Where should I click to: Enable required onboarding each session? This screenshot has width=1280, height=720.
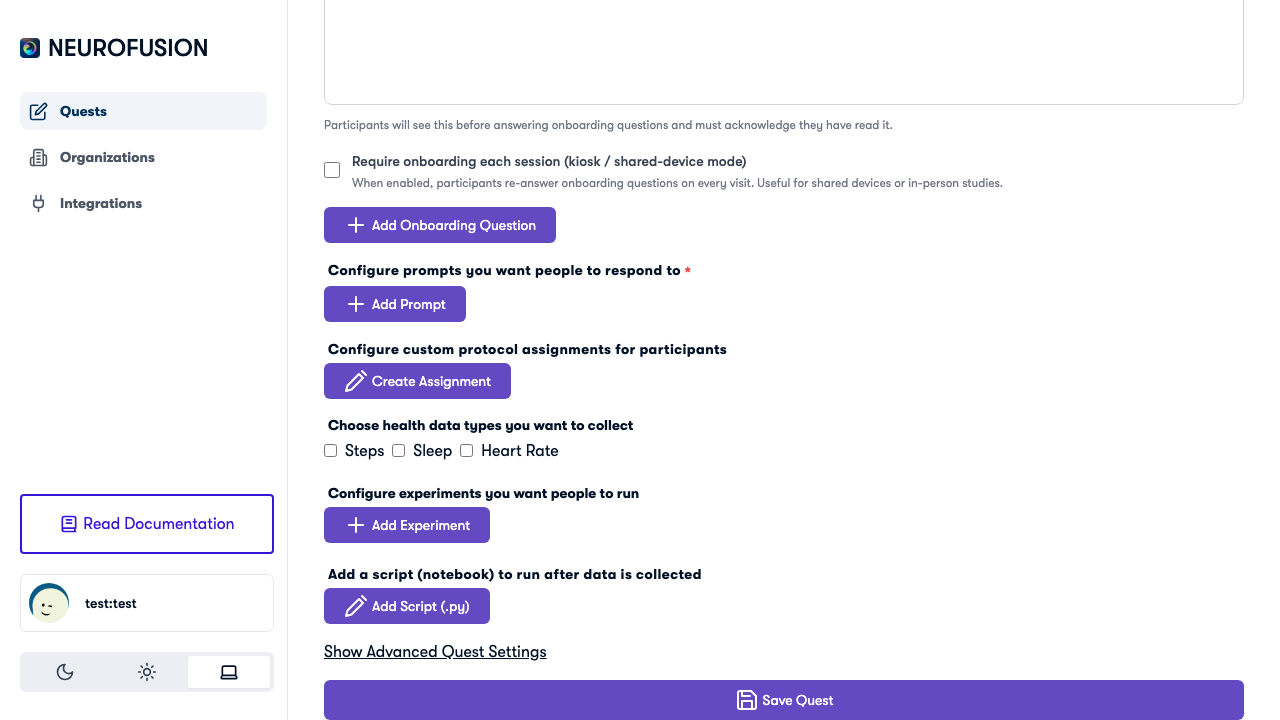point(331,170)
